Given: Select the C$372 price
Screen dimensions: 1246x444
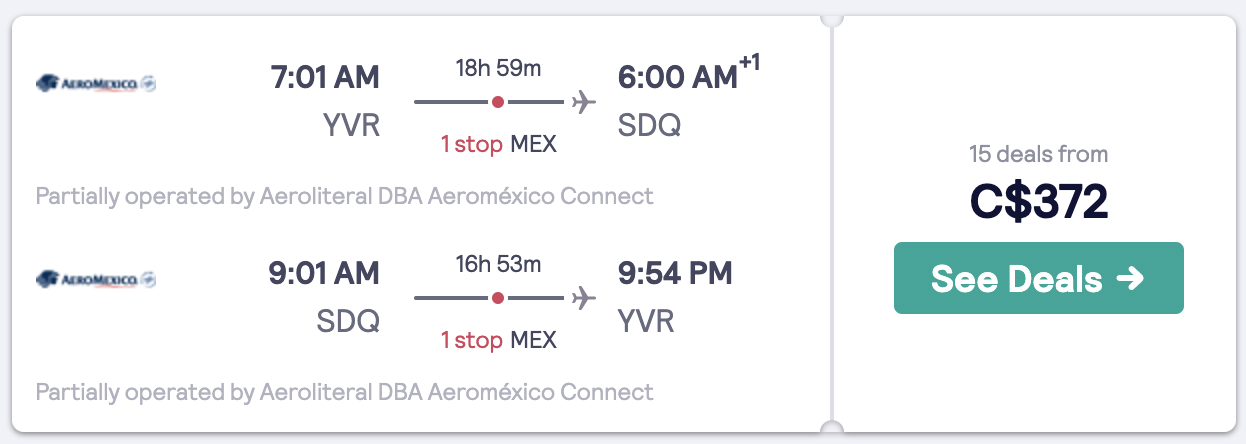Looking at the screenshot, I should [1038, 202].
